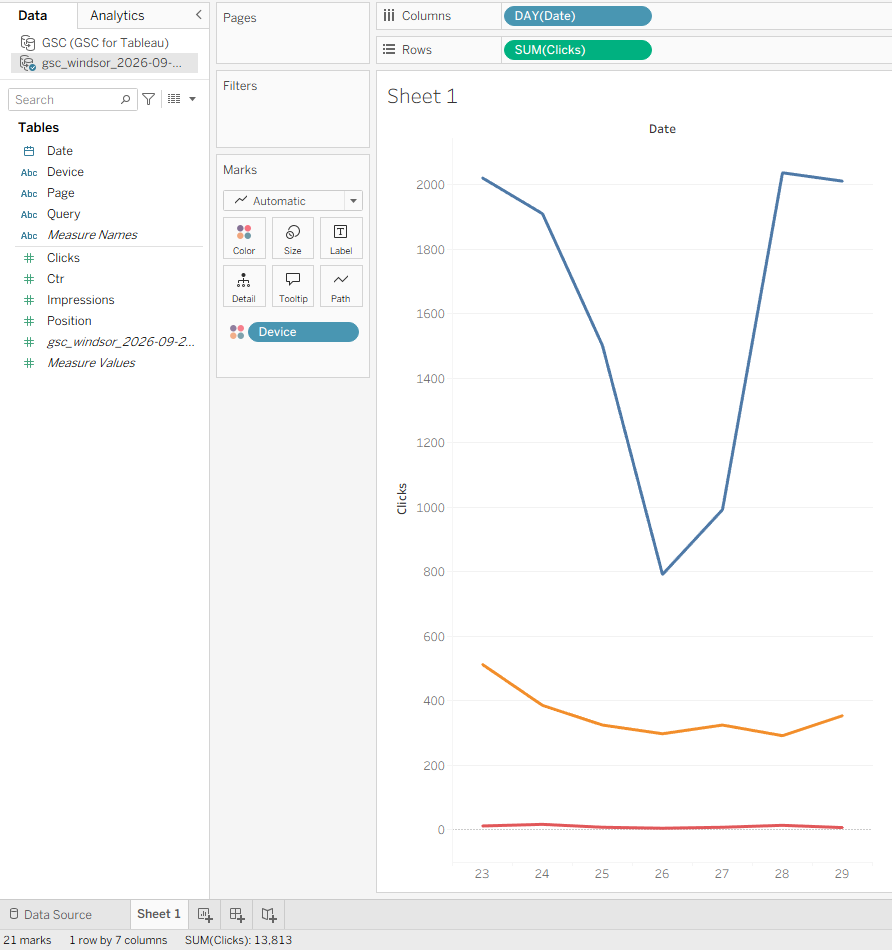The height and width of the screenshot is (950, 892).
Task: Click the 21 marks status text
Action: coord(27,940)
